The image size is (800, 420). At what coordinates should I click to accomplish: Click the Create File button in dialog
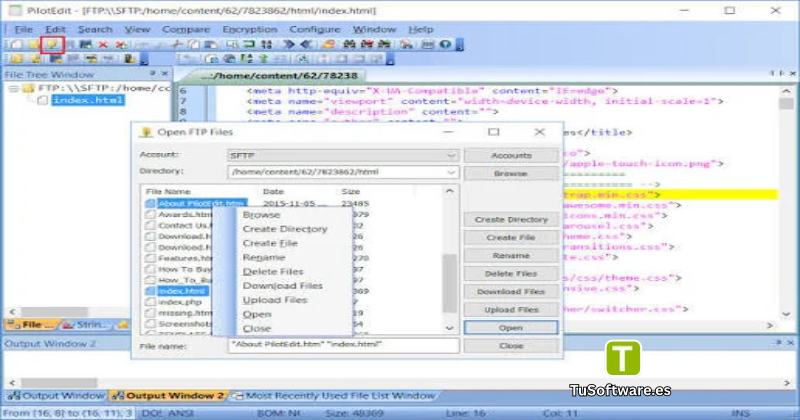click(511, 237)
